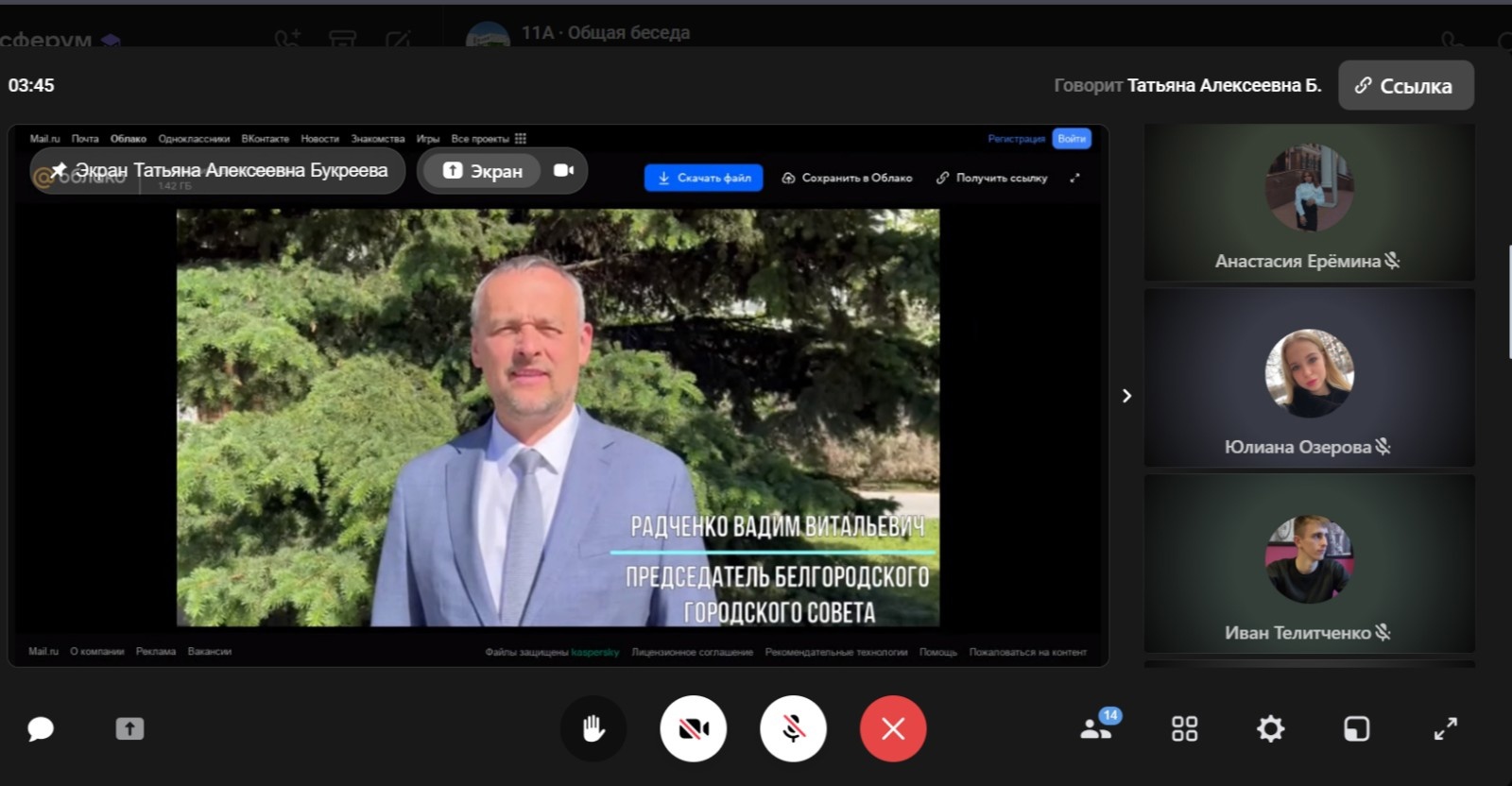Click speaker name Татьяна Алексеевна Б.
The height and width of the screenshot is (786, 1512).
coord(1225,85)
